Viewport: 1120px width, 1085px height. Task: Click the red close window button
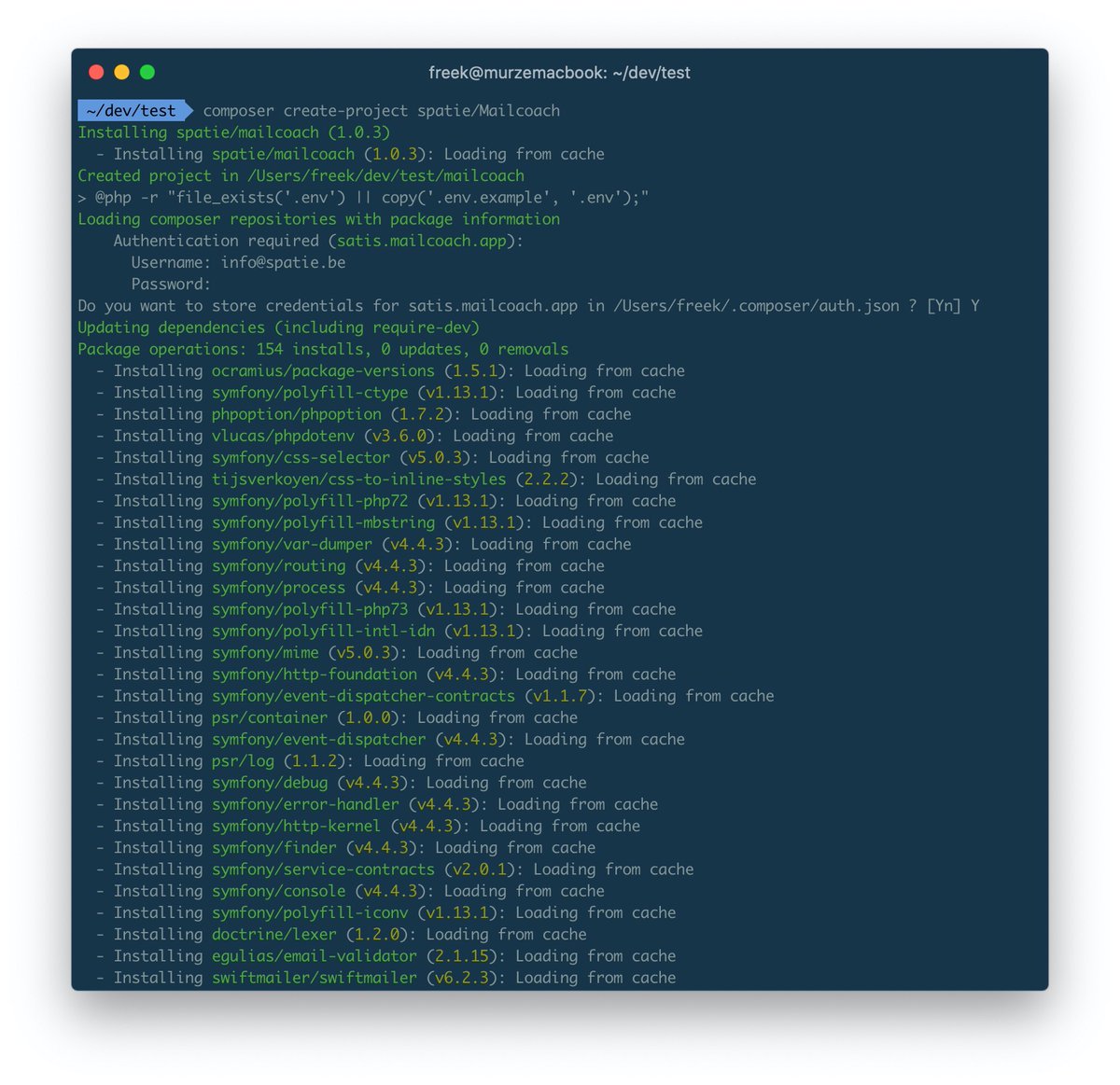(96, 72)
